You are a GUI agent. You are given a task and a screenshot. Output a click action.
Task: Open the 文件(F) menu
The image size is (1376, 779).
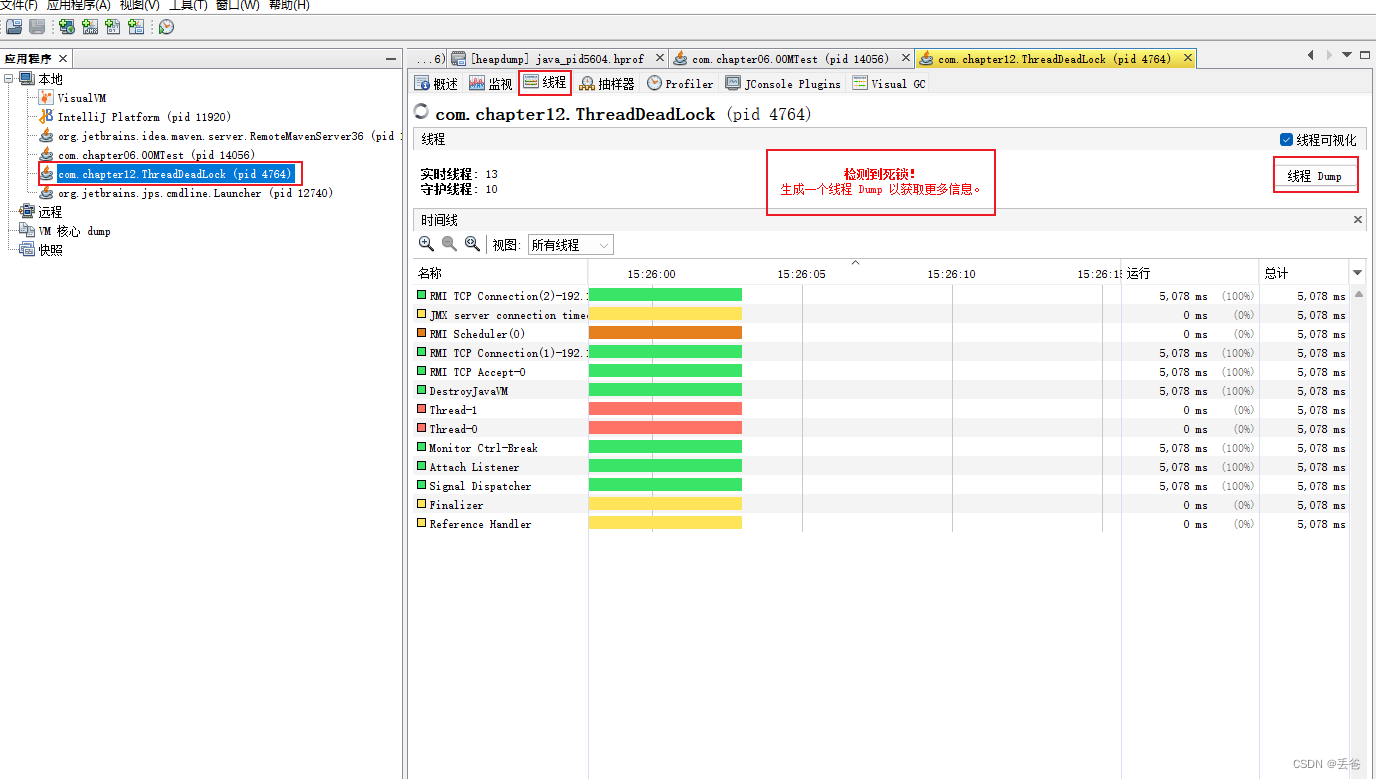(x=18, y=5)
